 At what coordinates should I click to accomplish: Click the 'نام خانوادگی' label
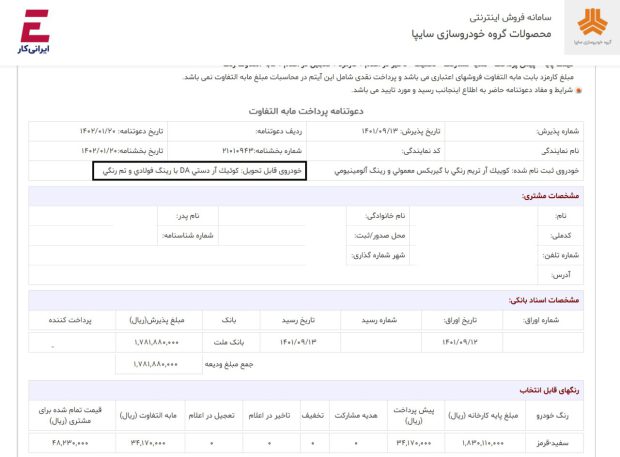click(385, 216)
